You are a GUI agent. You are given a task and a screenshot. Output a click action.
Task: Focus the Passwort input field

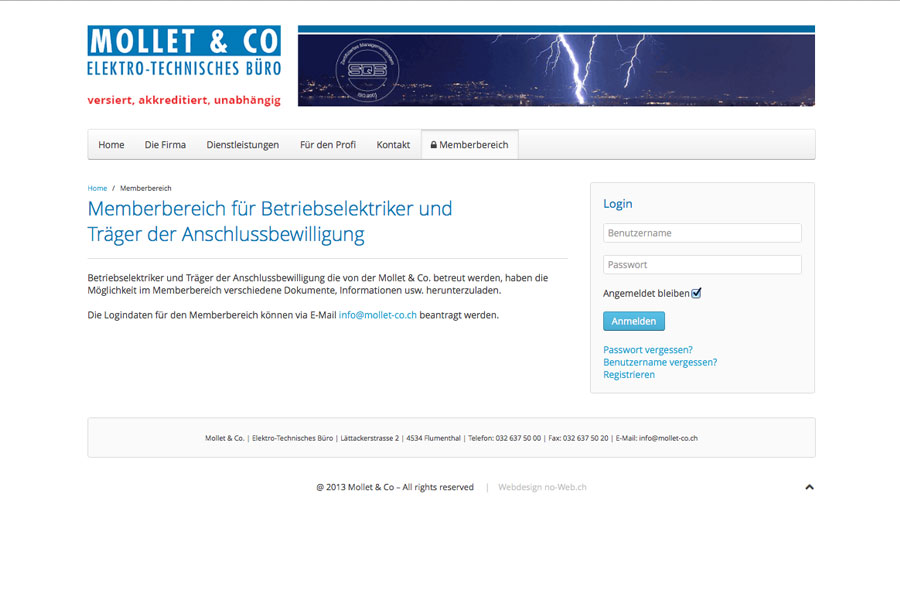(702, 265)
